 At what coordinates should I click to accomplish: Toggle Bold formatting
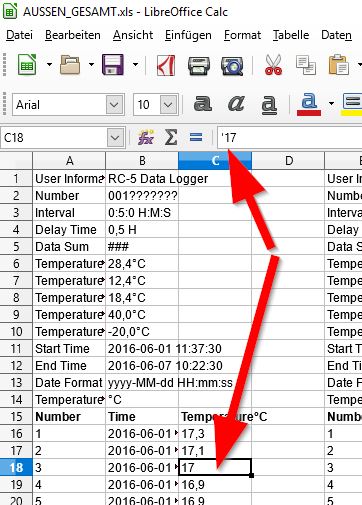coord(203,104)
